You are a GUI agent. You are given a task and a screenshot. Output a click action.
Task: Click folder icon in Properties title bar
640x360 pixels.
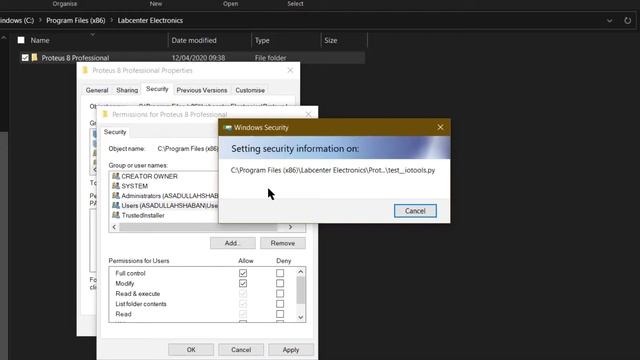[85, 70]
